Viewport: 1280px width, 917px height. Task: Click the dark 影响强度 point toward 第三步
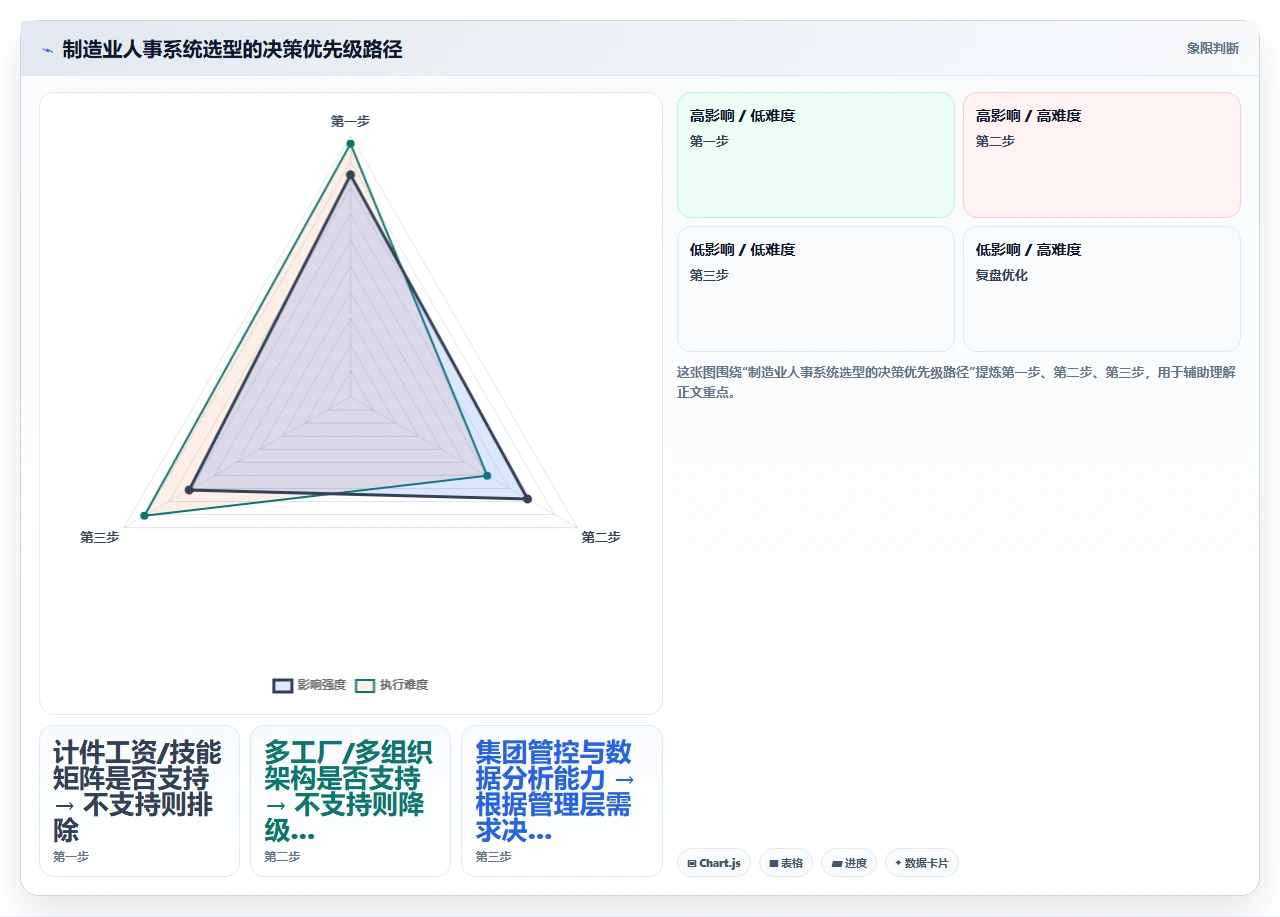point(189,489)
